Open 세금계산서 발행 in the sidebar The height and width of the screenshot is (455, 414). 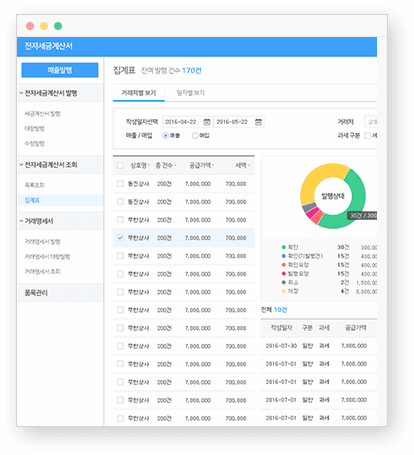point(42,114)
